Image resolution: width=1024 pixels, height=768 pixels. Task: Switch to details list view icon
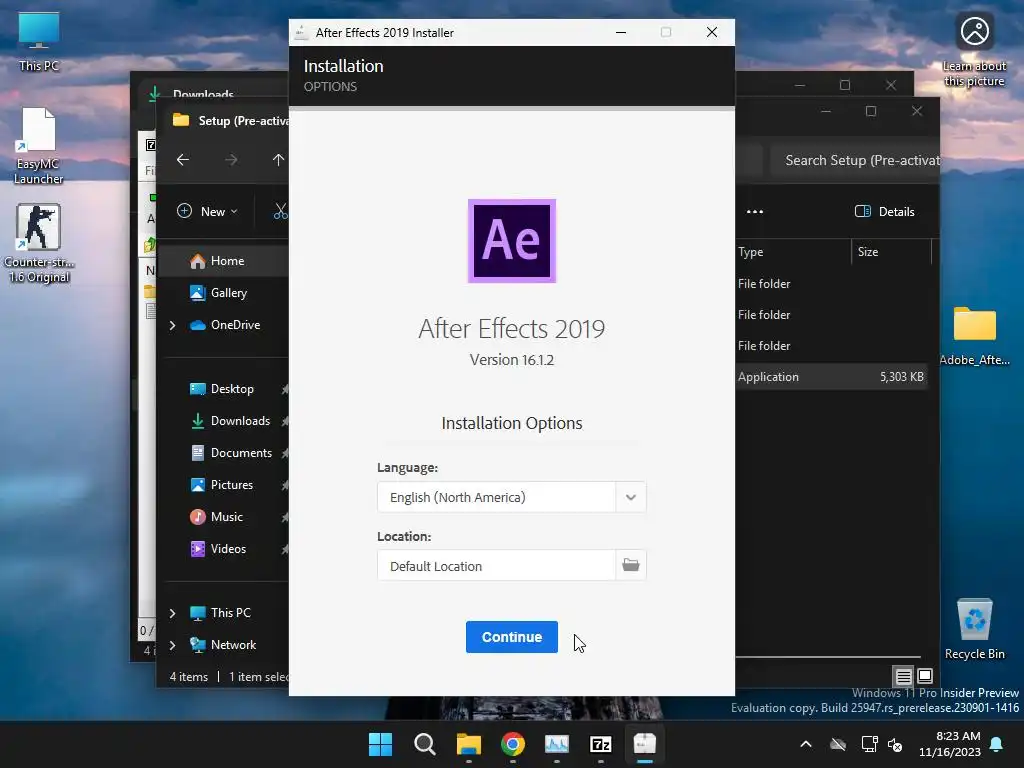(903, 676)
